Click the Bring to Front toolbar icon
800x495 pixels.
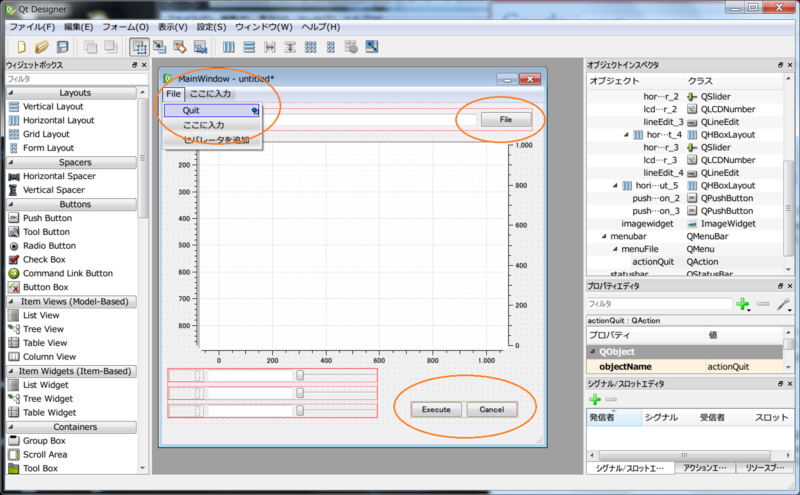[111, 47]
